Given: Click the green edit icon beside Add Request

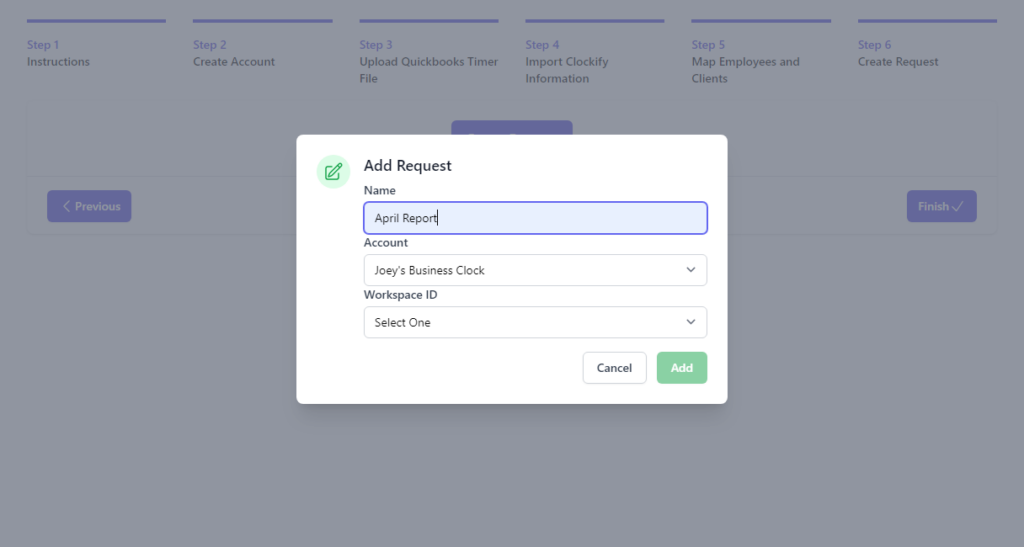Looking at the screenshot, I should 333,172.
